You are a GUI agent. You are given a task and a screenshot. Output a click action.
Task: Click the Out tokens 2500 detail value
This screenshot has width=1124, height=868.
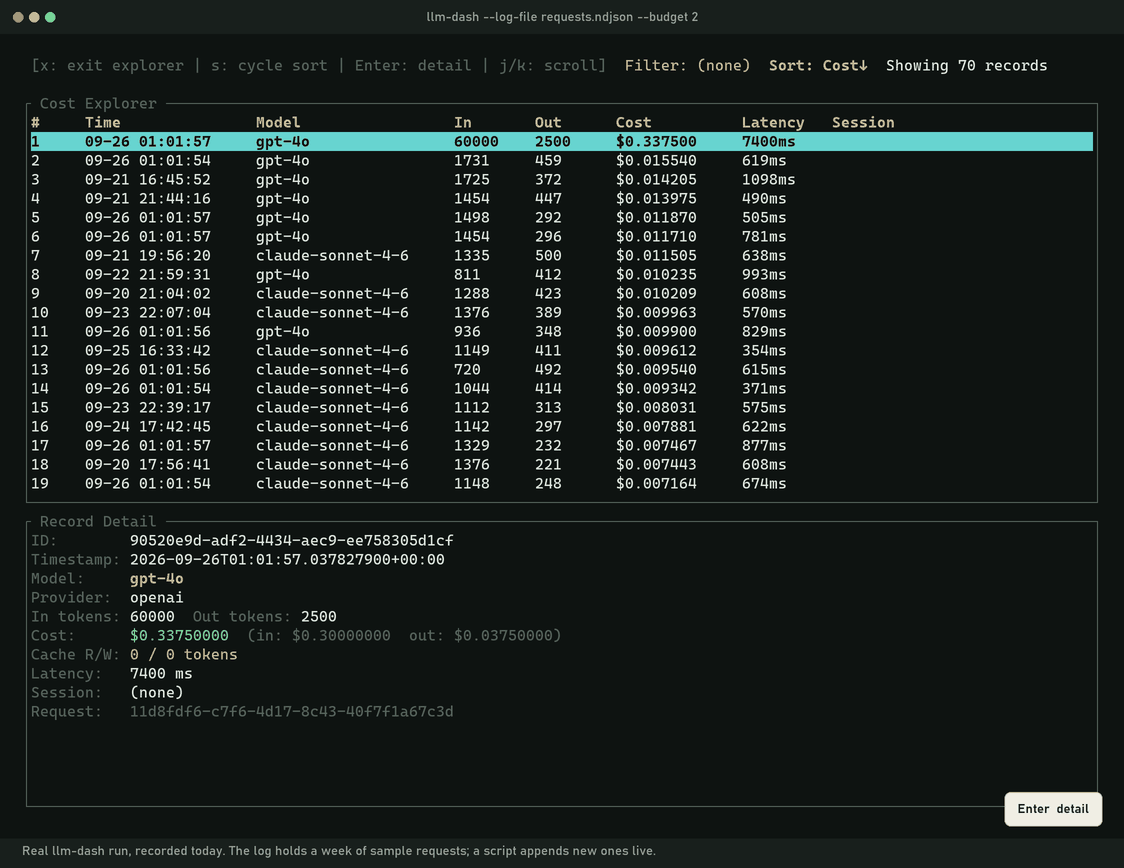(x=318, y=616)
